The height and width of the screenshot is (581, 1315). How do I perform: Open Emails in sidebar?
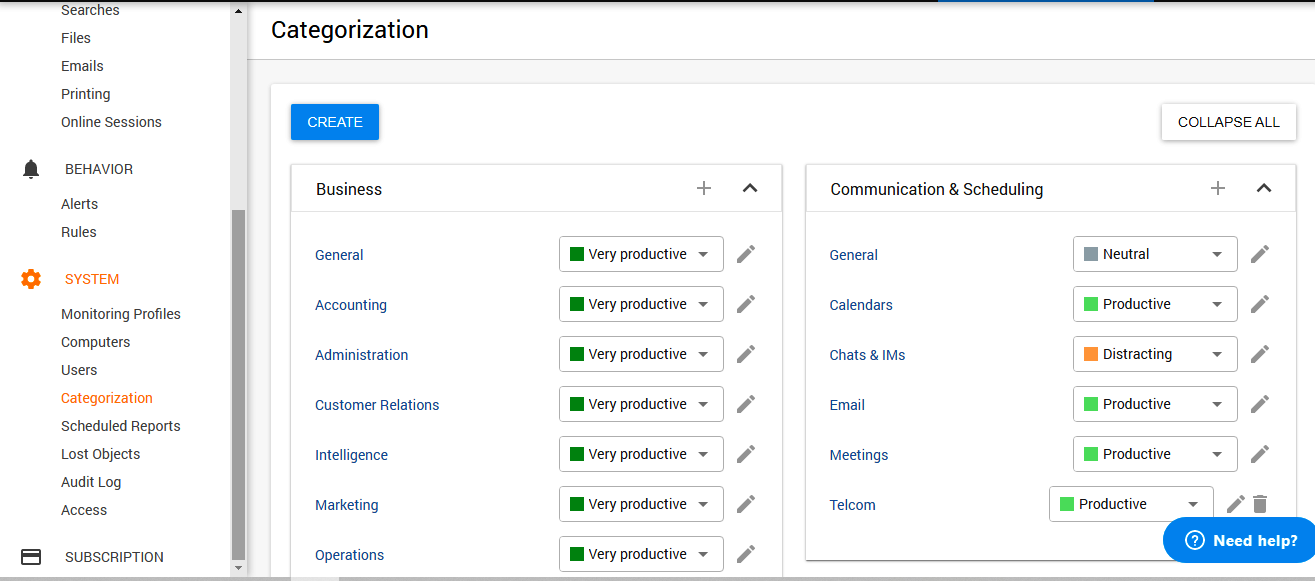point(82,66)
